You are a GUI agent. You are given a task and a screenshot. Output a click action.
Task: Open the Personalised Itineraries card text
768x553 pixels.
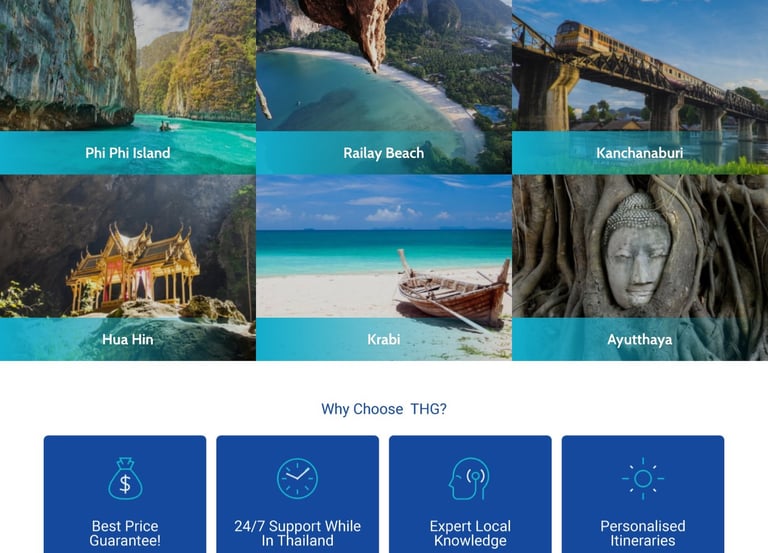[643, 533]
